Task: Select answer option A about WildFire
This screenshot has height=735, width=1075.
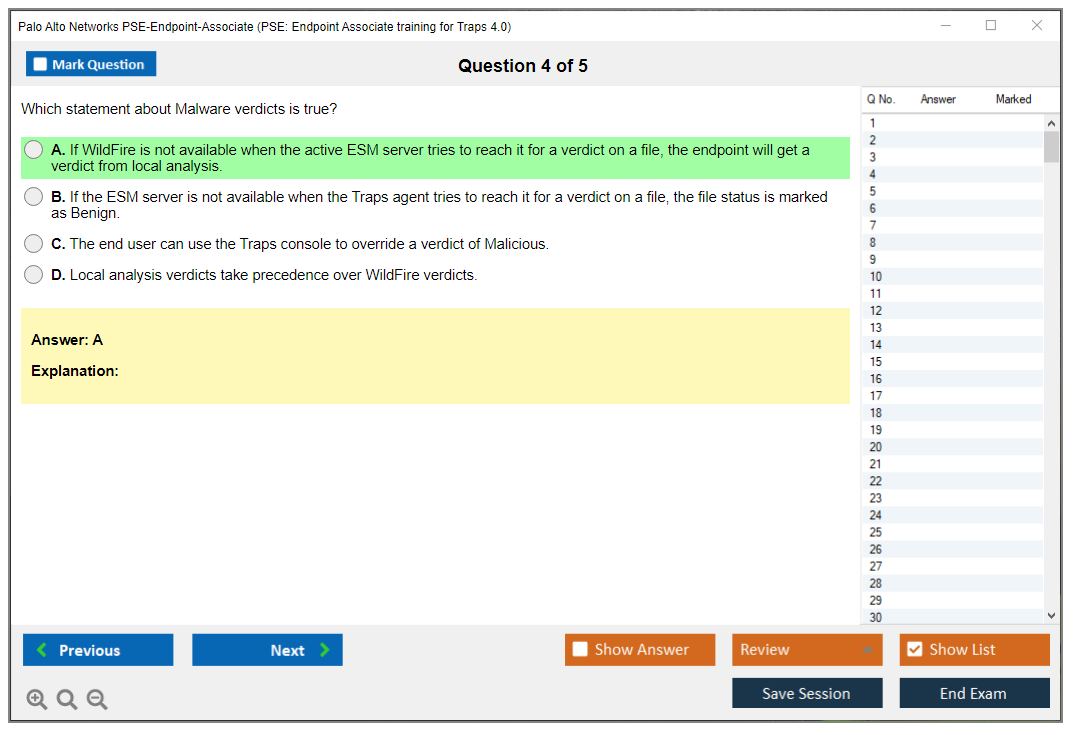Action: (x=34, y=150)
